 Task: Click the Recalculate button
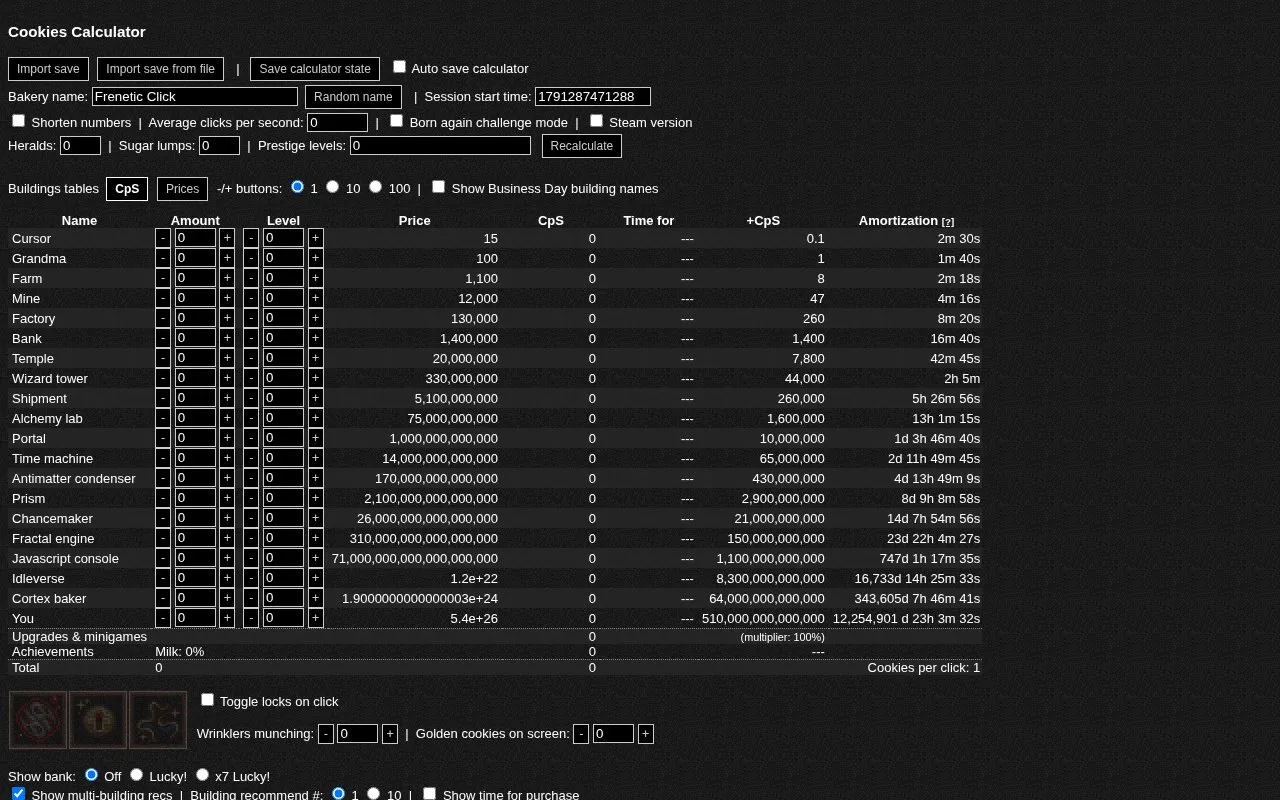coord(582,146)
